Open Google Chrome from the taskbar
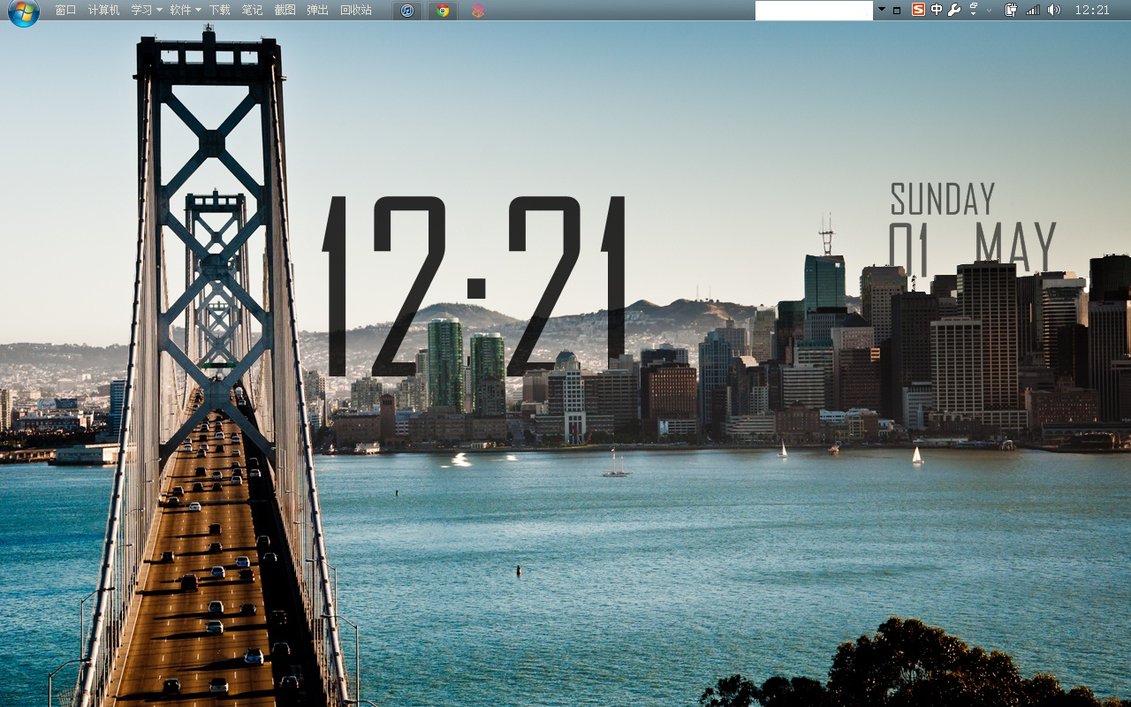Viewport: 1131px width, 707px height. 442,10
